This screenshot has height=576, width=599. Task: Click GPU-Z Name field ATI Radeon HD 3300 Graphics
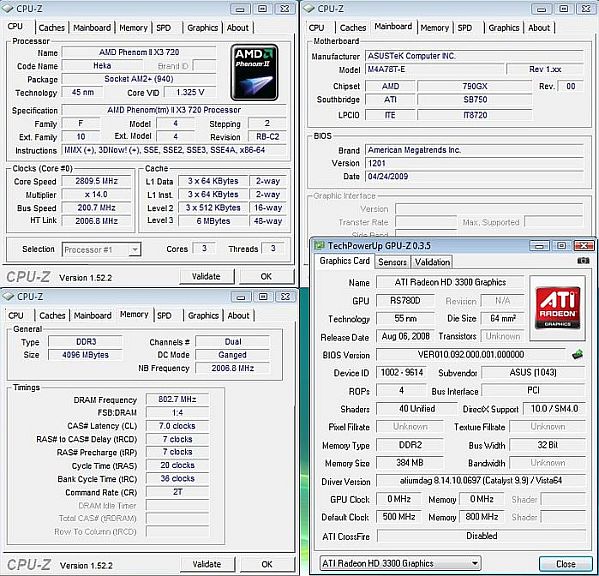pyautogui.click(x=450, y=282)
